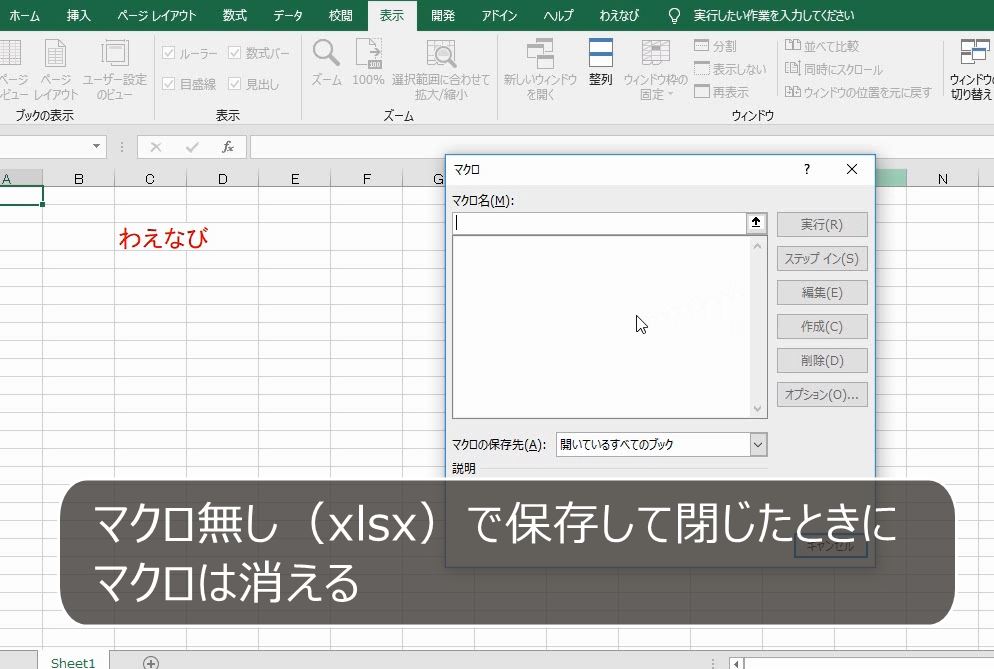This screenshot has width=994, height=669.
Task: Click column header D
Action: tap(223, 179)
